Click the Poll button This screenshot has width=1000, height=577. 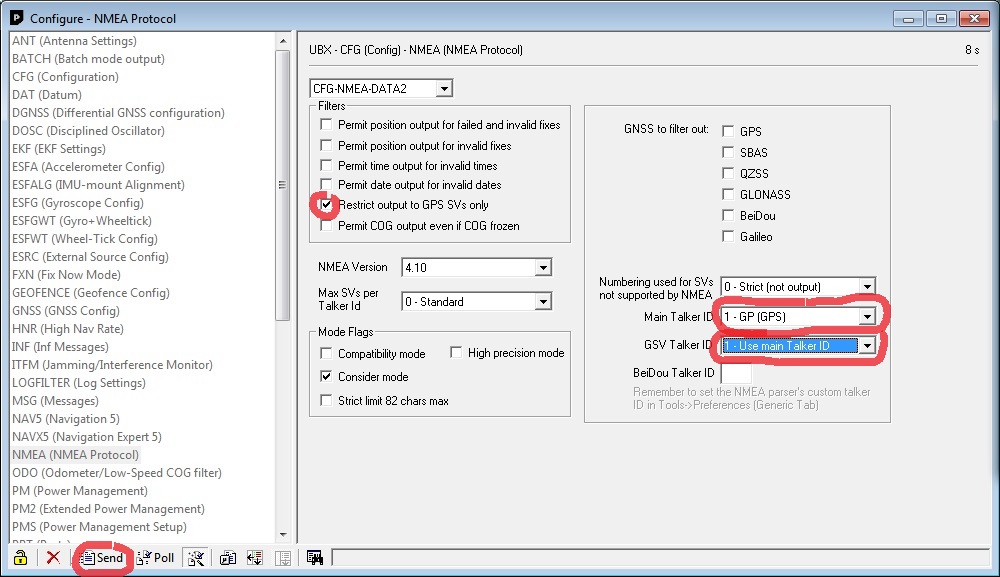[x=155, y=558]
